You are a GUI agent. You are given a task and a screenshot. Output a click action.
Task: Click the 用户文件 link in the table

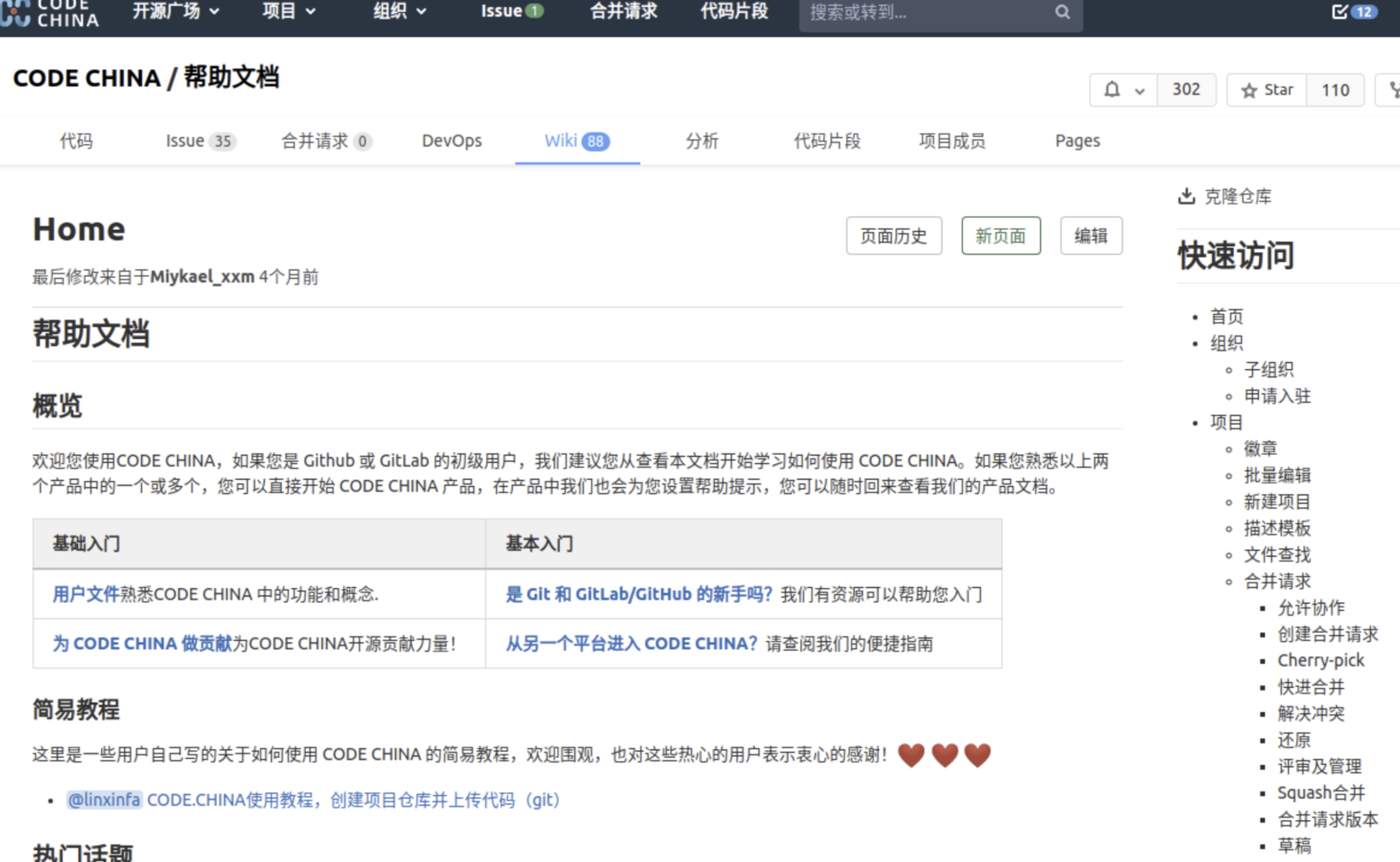pos(85,594)
